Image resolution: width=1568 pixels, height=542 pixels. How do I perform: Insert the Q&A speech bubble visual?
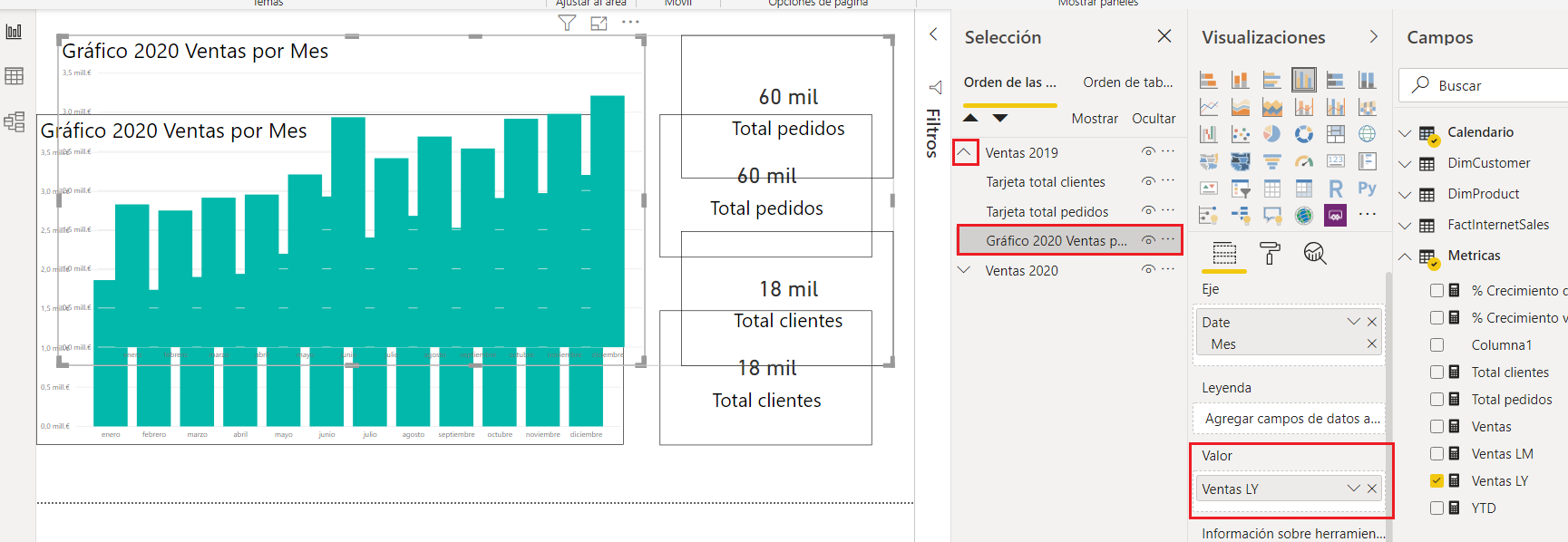pos(1272,216)
